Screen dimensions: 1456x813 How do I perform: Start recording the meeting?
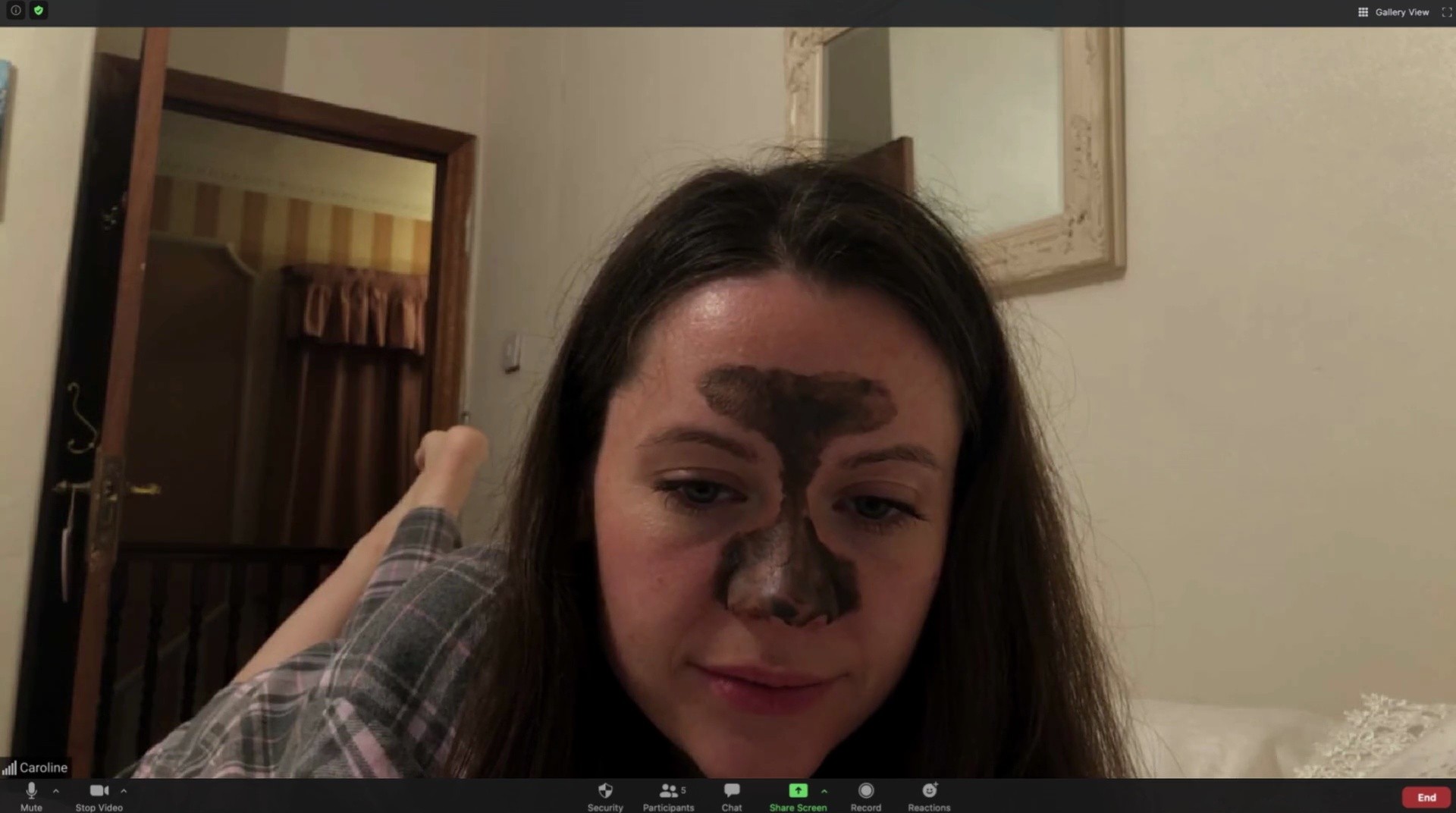click(866, 796)
